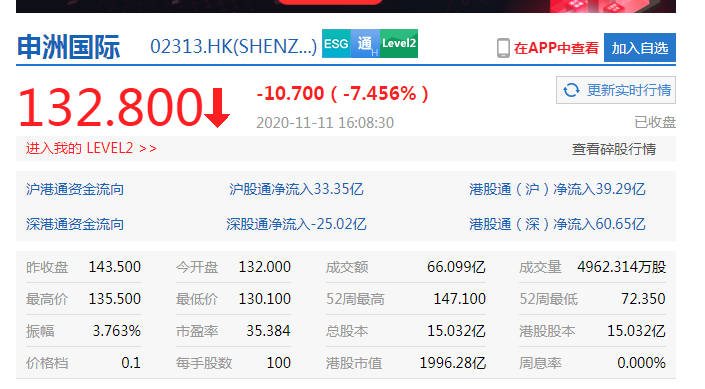This screenshot has height=389, width=705.
Task: Click 每手股数 value 100
Action: click(x=279, y=363)
